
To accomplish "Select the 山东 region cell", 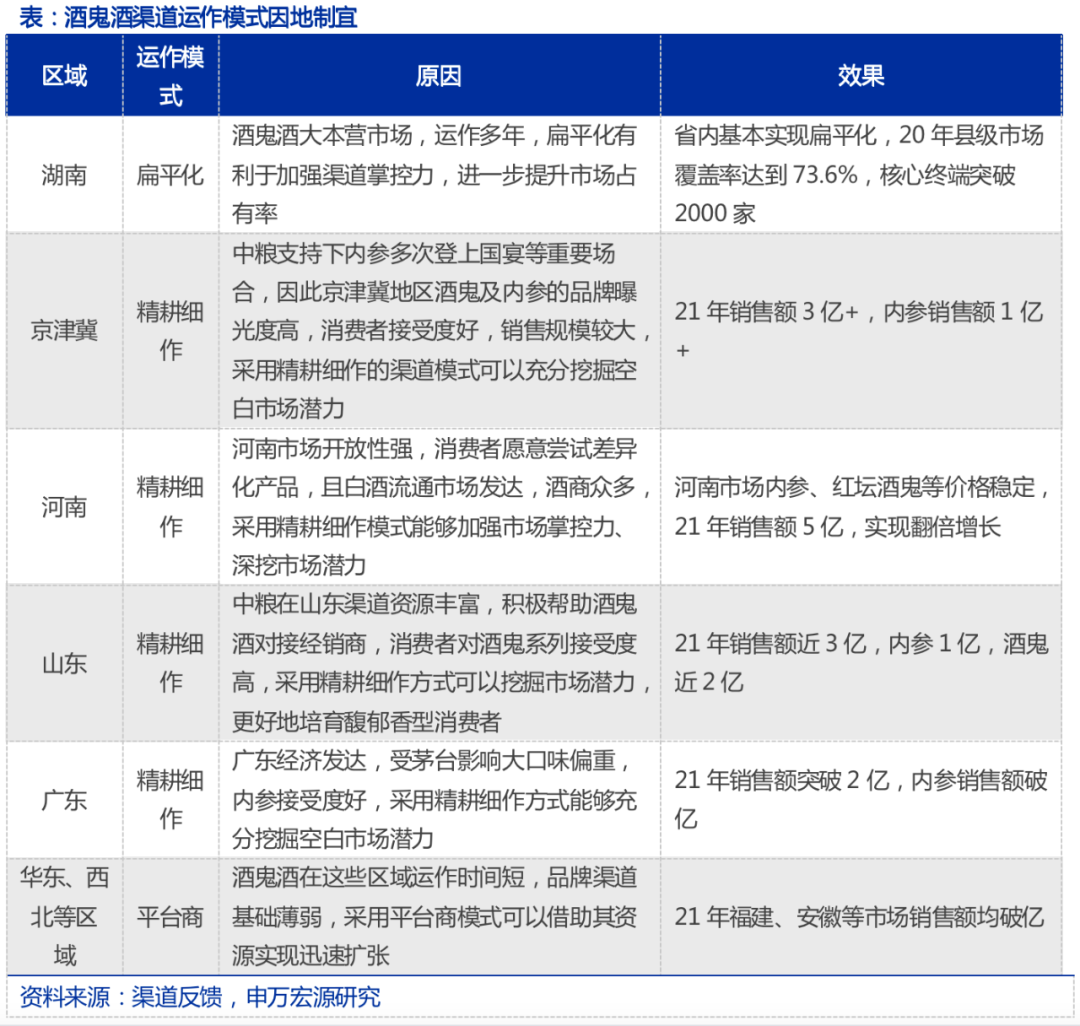I will click(64, 663).
